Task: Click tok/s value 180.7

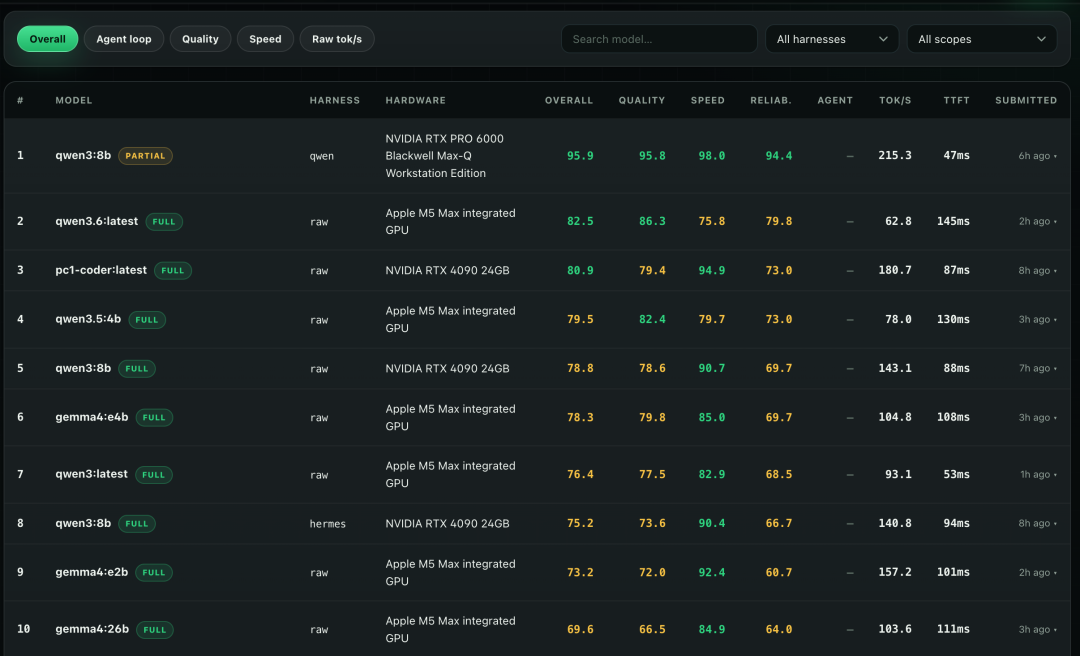Action: coord(895,270)
